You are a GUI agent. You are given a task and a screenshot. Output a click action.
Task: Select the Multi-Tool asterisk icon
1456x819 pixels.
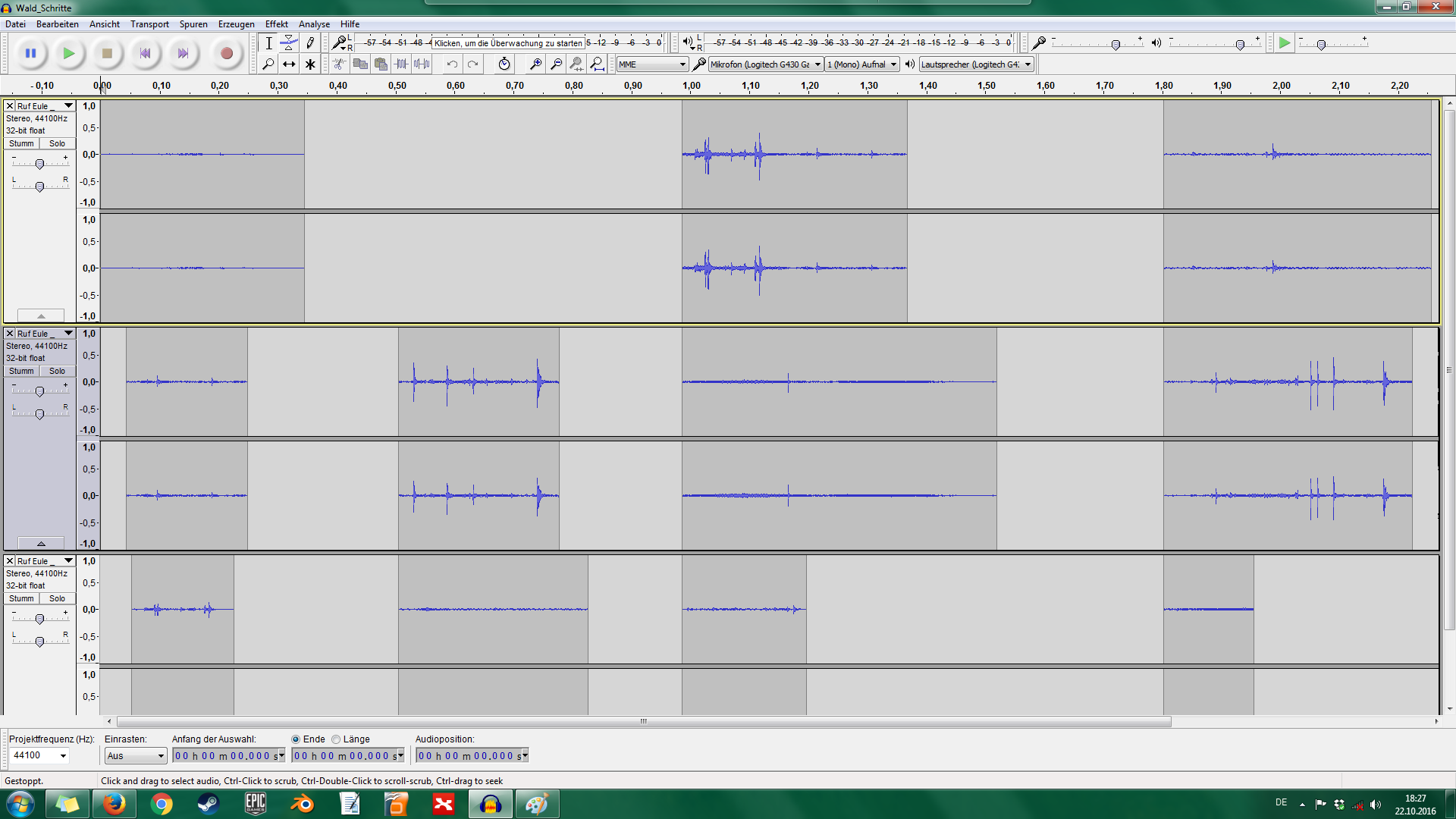pyautogui.click(x=309, y=64)
